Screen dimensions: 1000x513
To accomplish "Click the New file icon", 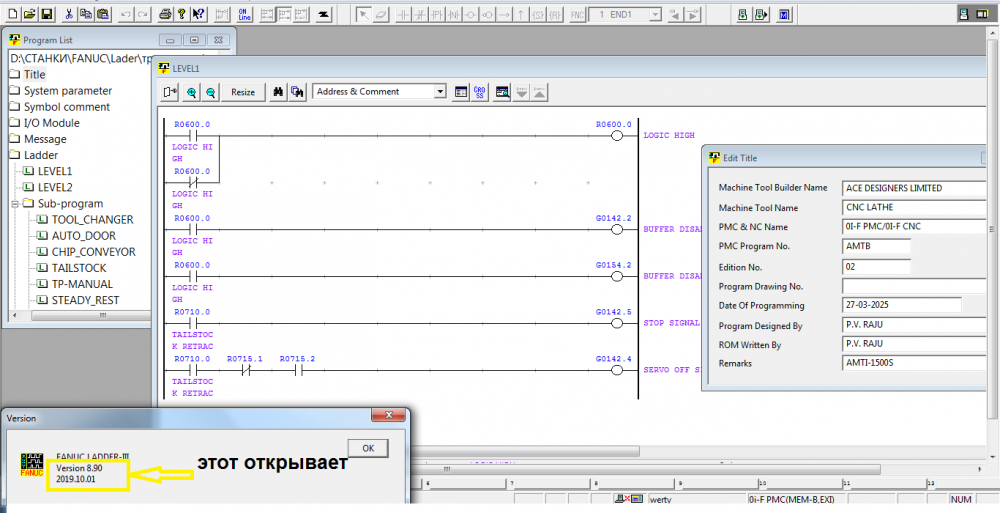I will coord(14,13).
